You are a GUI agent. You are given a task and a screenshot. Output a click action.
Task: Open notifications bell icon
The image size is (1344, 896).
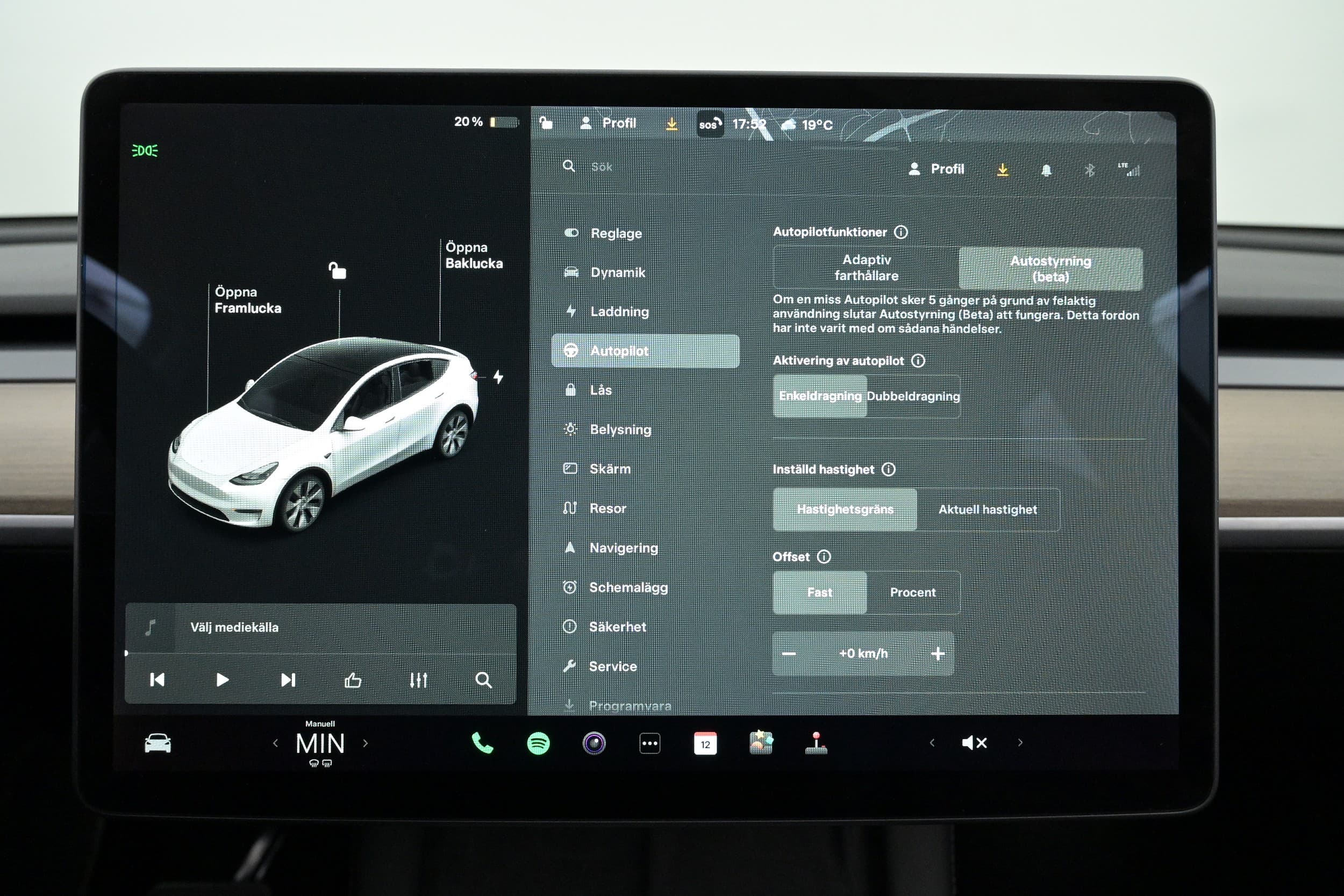click(x=1046, y=170)
